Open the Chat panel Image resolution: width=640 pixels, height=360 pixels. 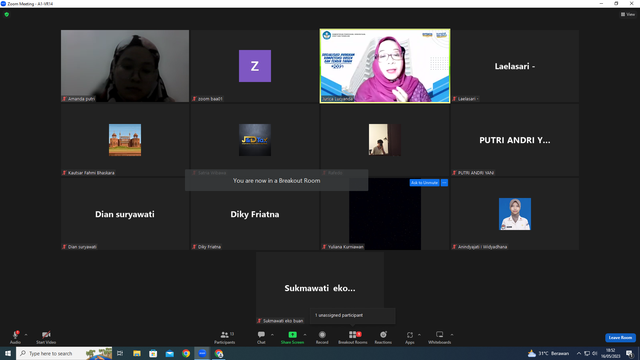click(x=261, y=337)
